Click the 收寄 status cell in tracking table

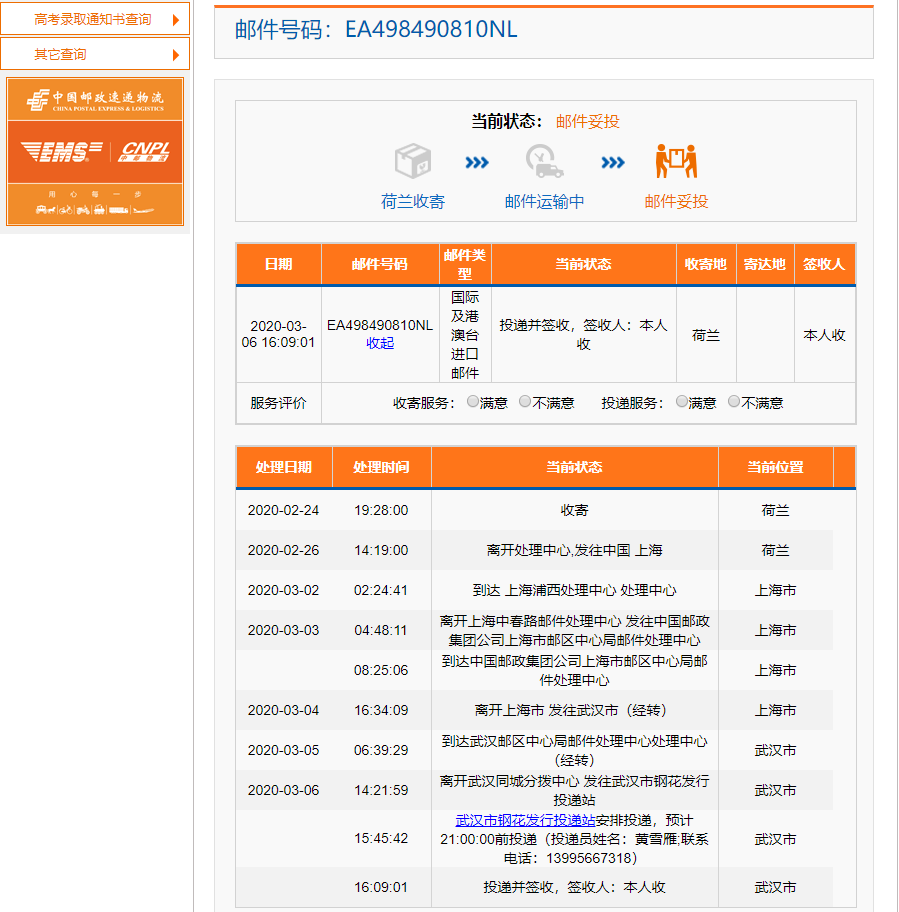(x=574, y=510)
